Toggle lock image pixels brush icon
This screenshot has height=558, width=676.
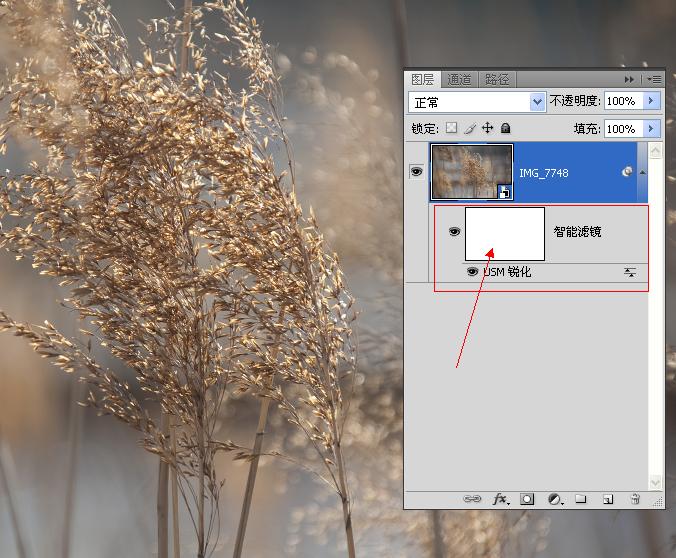470,128
